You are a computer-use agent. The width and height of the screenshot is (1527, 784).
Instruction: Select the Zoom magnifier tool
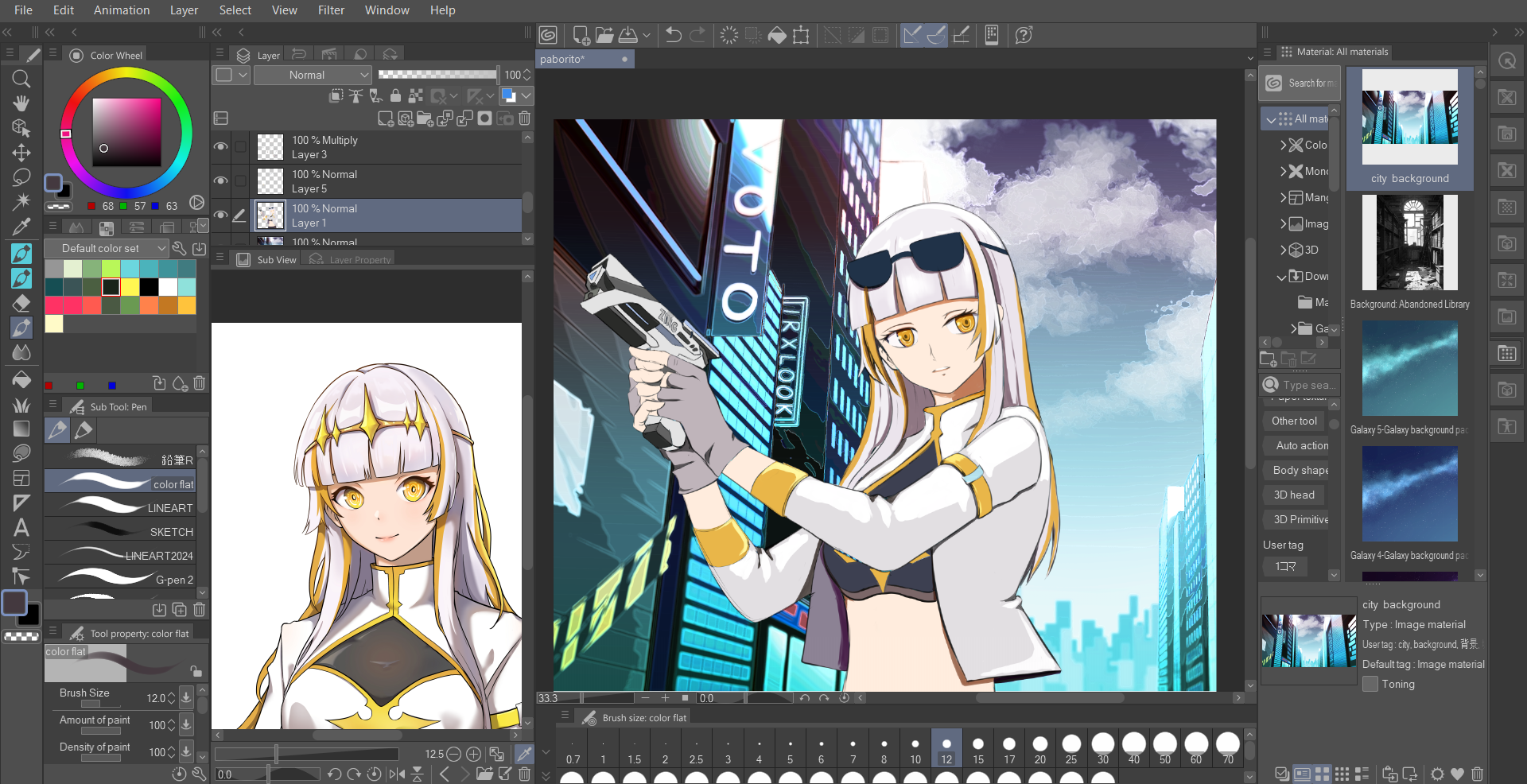pyautogui.click(x=21, y=78)
